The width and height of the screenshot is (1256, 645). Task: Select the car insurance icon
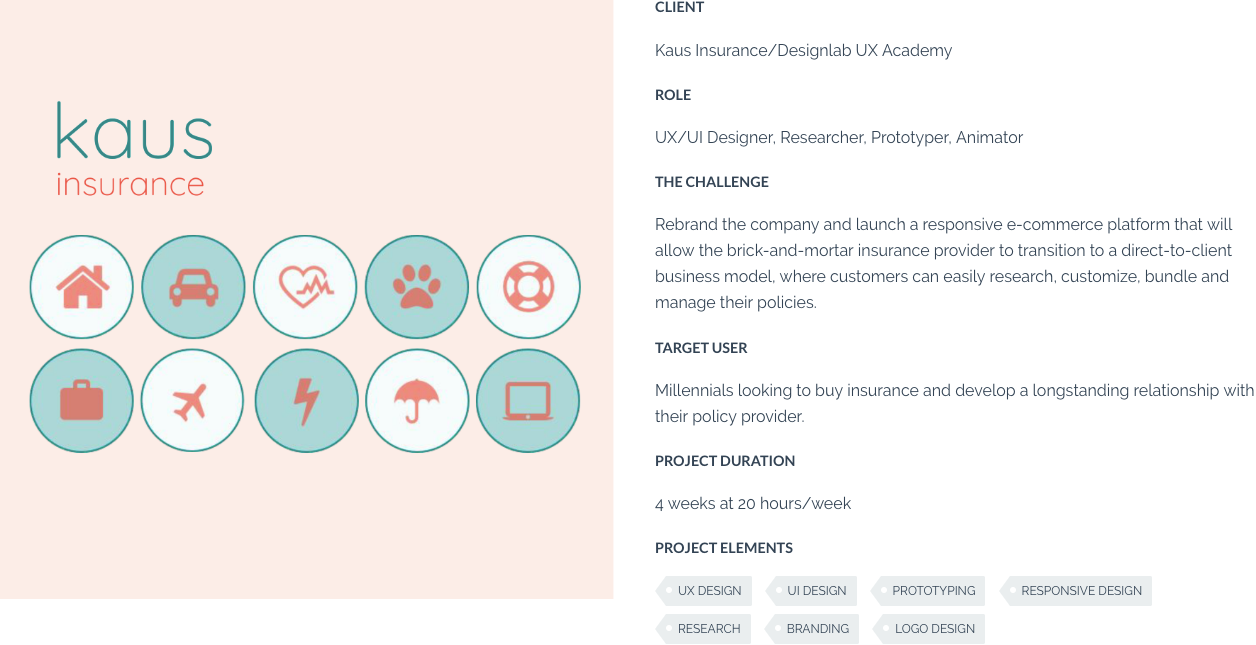tap(194, 287)
